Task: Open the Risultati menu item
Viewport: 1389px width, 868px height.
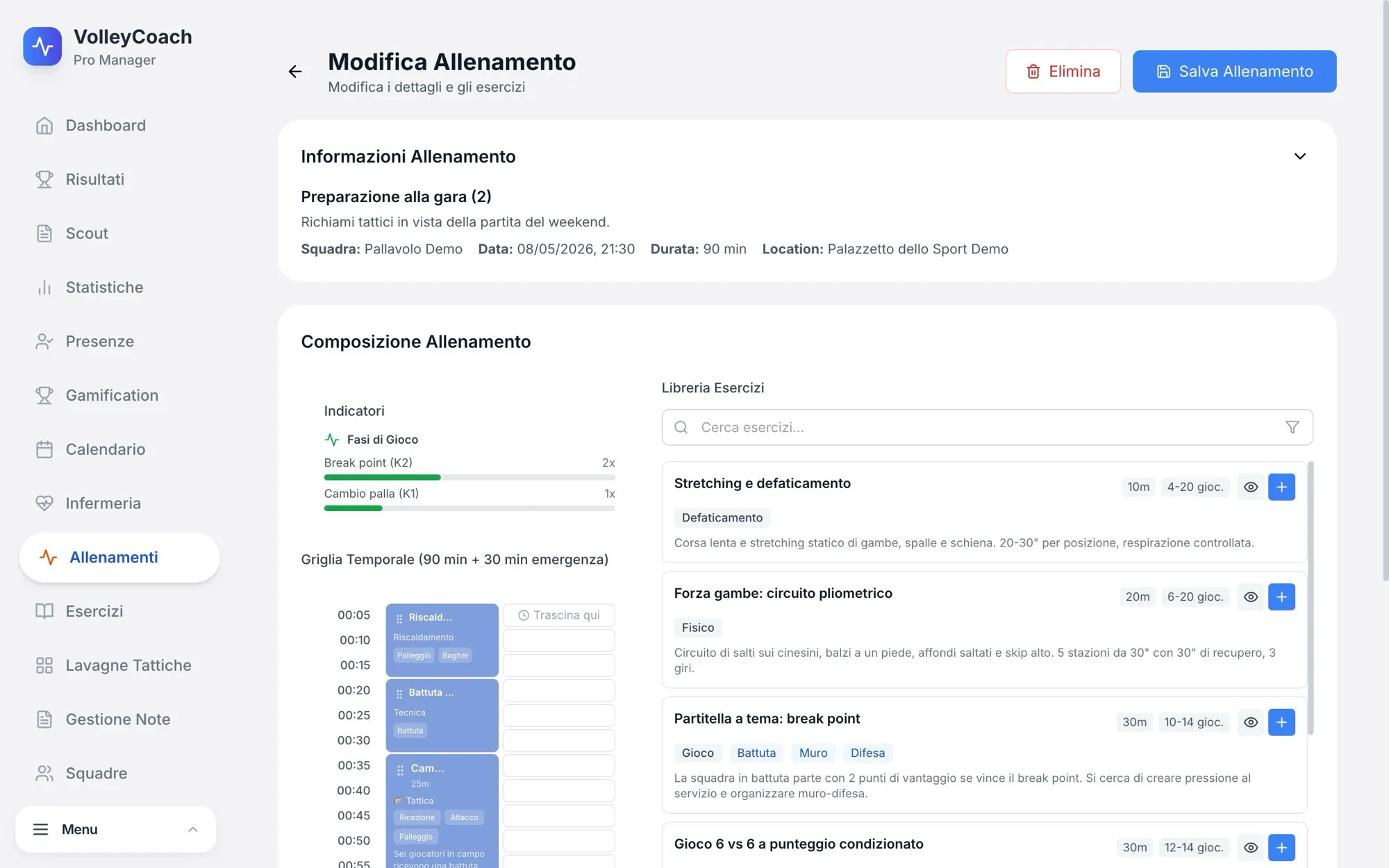Action: pyautogui.click(x=119, y=179)
